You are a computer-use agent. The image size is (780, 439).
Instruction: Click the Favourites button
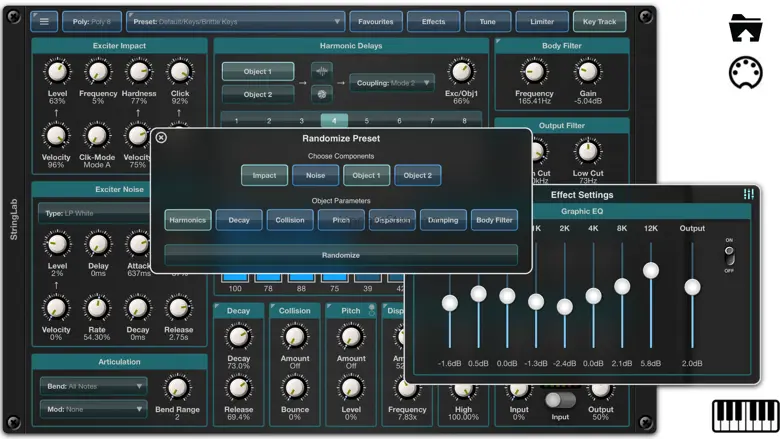376,21
